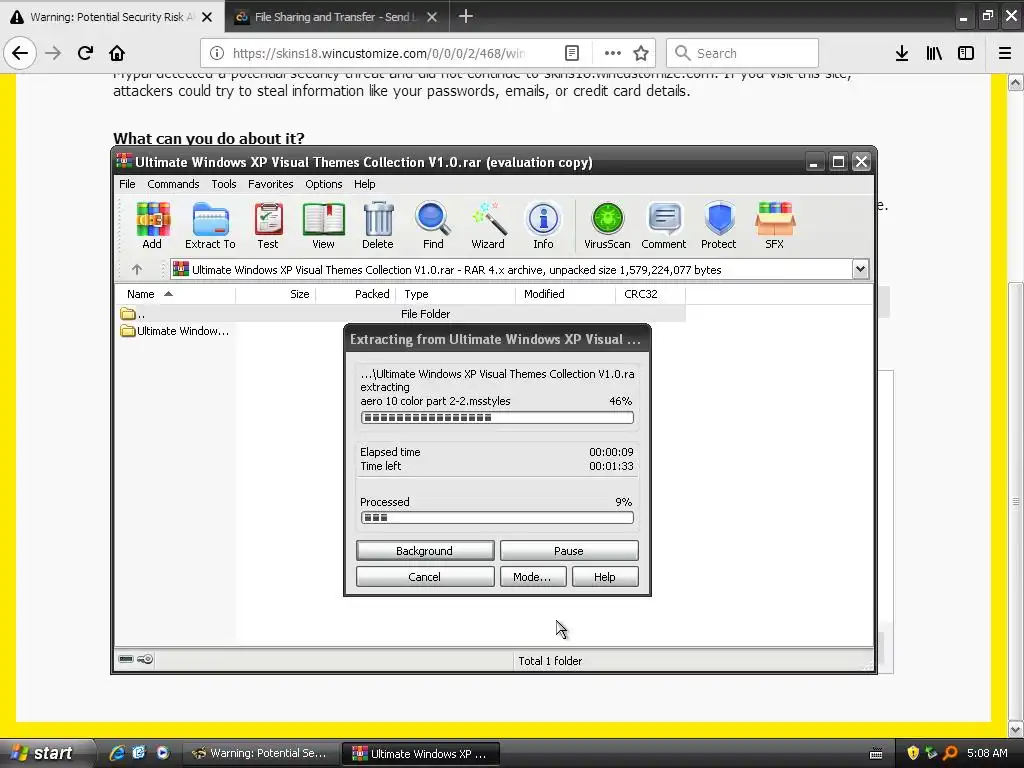Open the Firefox library icon
Screen dimensions: 1024x768
934,53
